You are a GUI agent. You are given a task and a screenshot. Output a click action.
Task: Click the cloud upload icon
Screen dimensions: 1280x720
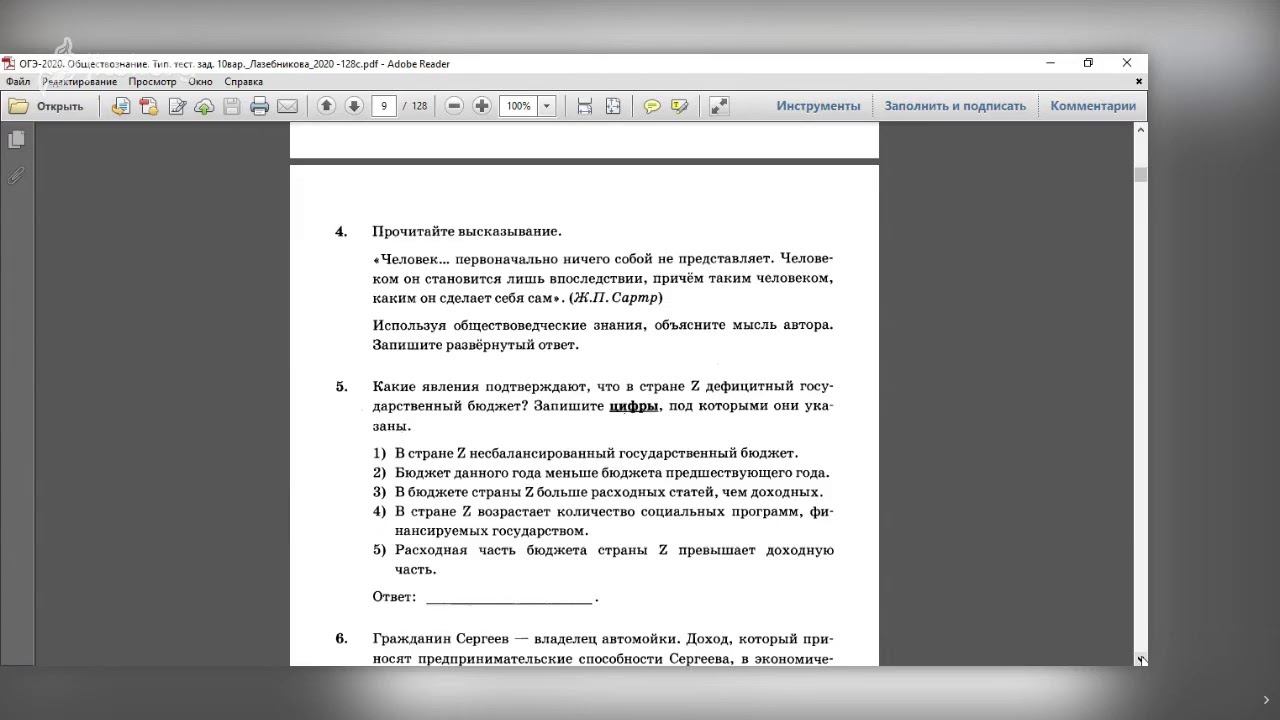coord(204,106)
